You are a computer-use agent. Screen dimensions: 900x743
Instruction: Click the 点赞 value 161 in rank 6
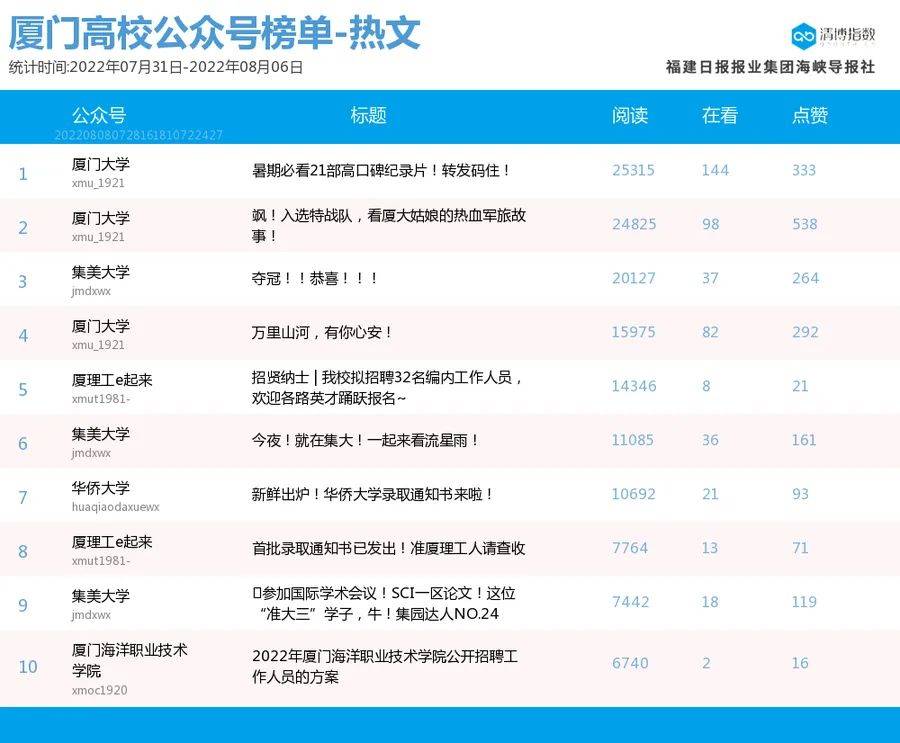(x=804, y=440)
